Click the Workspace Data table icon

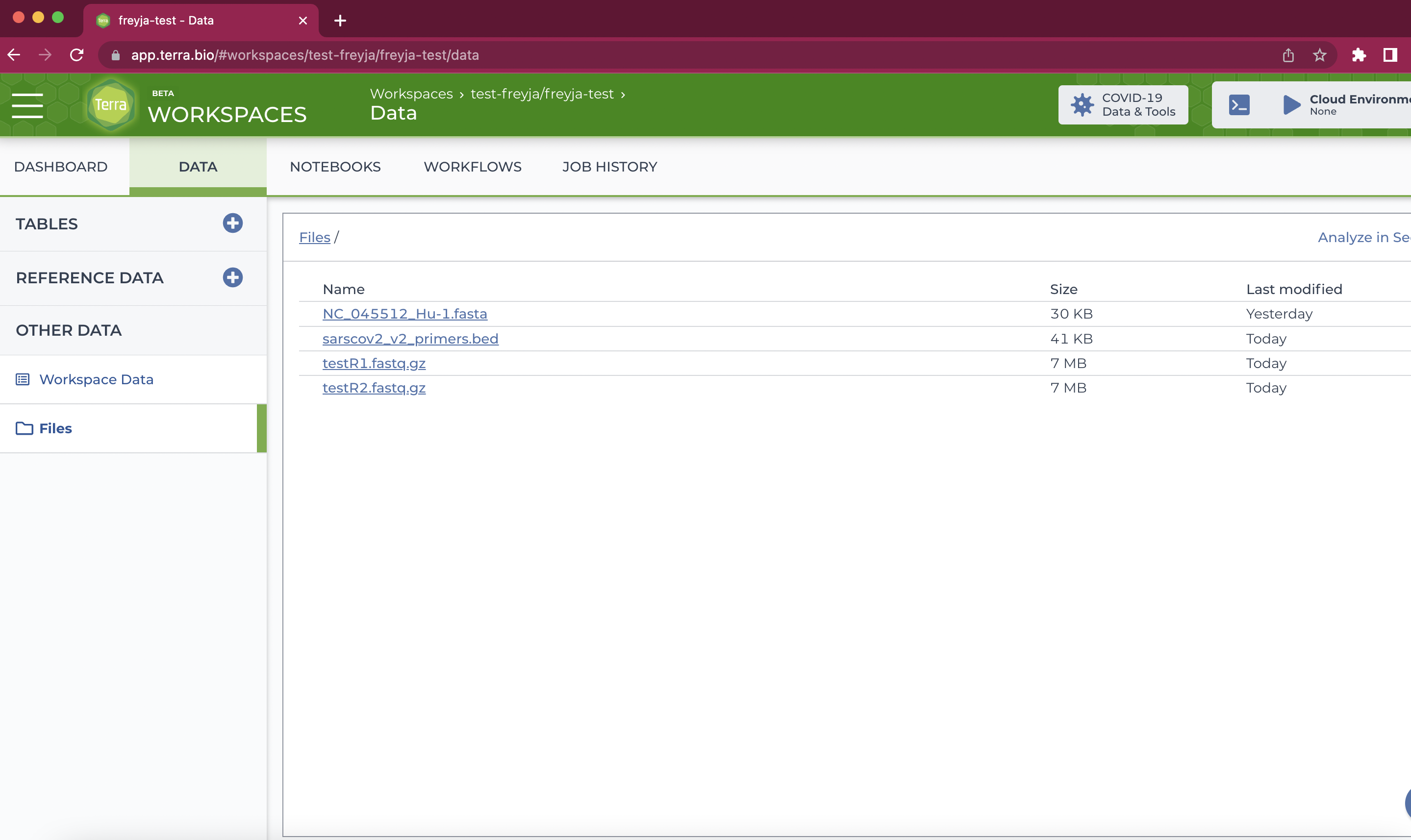click(23, 379)
